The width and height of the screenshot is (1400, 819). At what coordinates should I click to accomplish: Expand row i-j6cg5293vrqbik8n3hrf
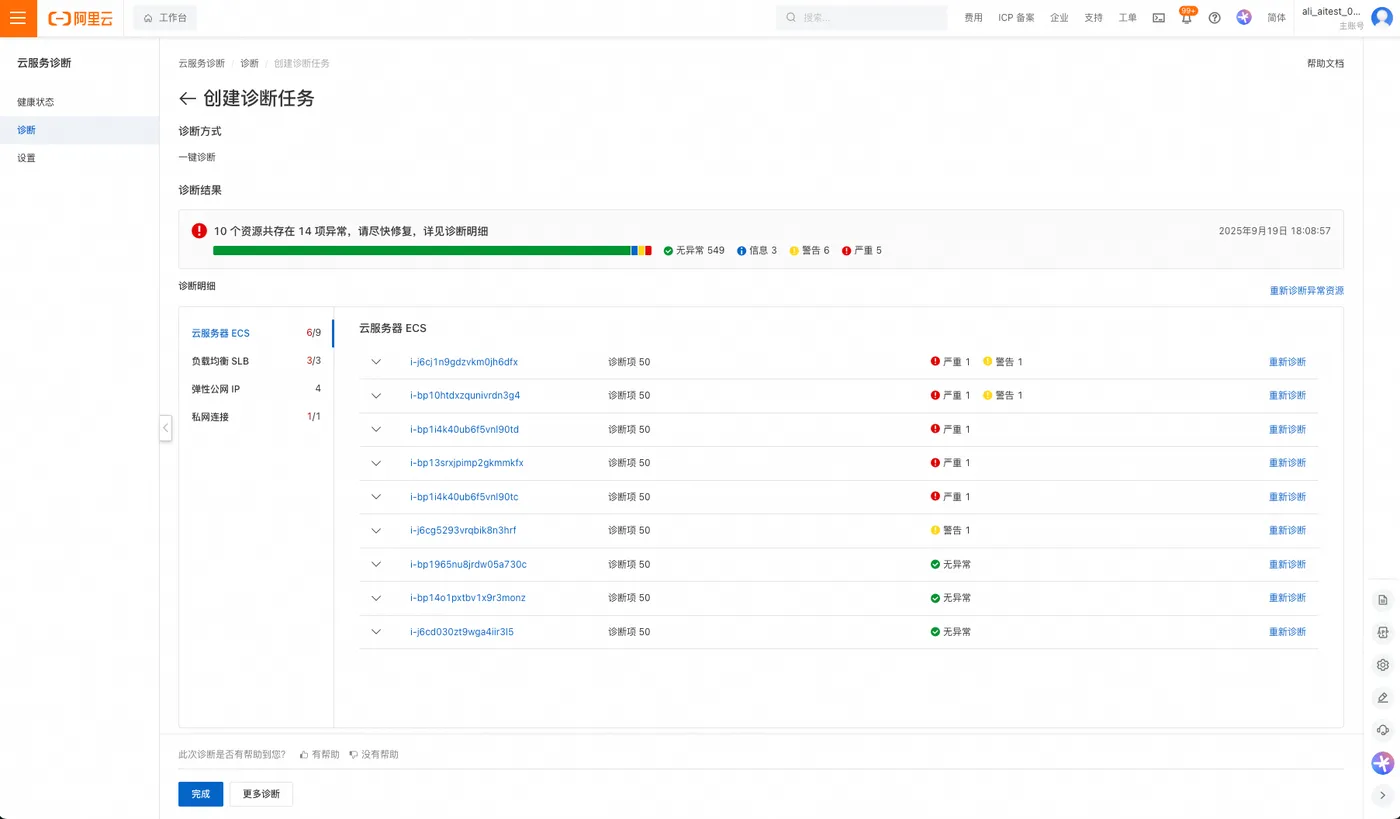376,530
